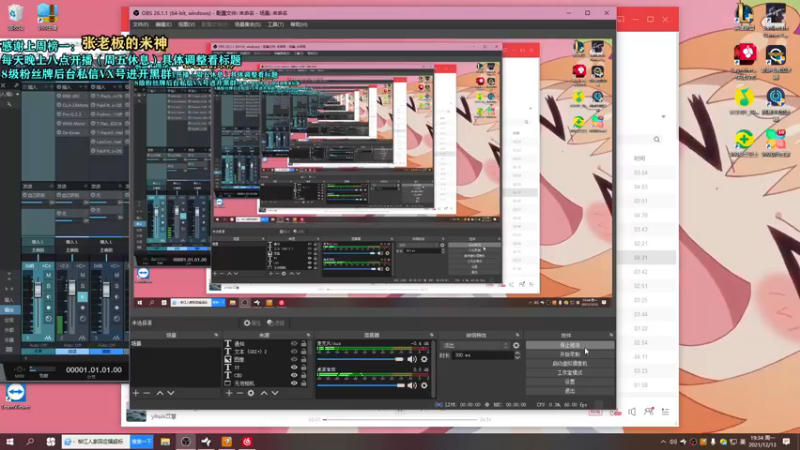The height and width of the screenshot is (450, 800).
Task: Open desktop audio gear settings in mixer
Action: [424, 385]
